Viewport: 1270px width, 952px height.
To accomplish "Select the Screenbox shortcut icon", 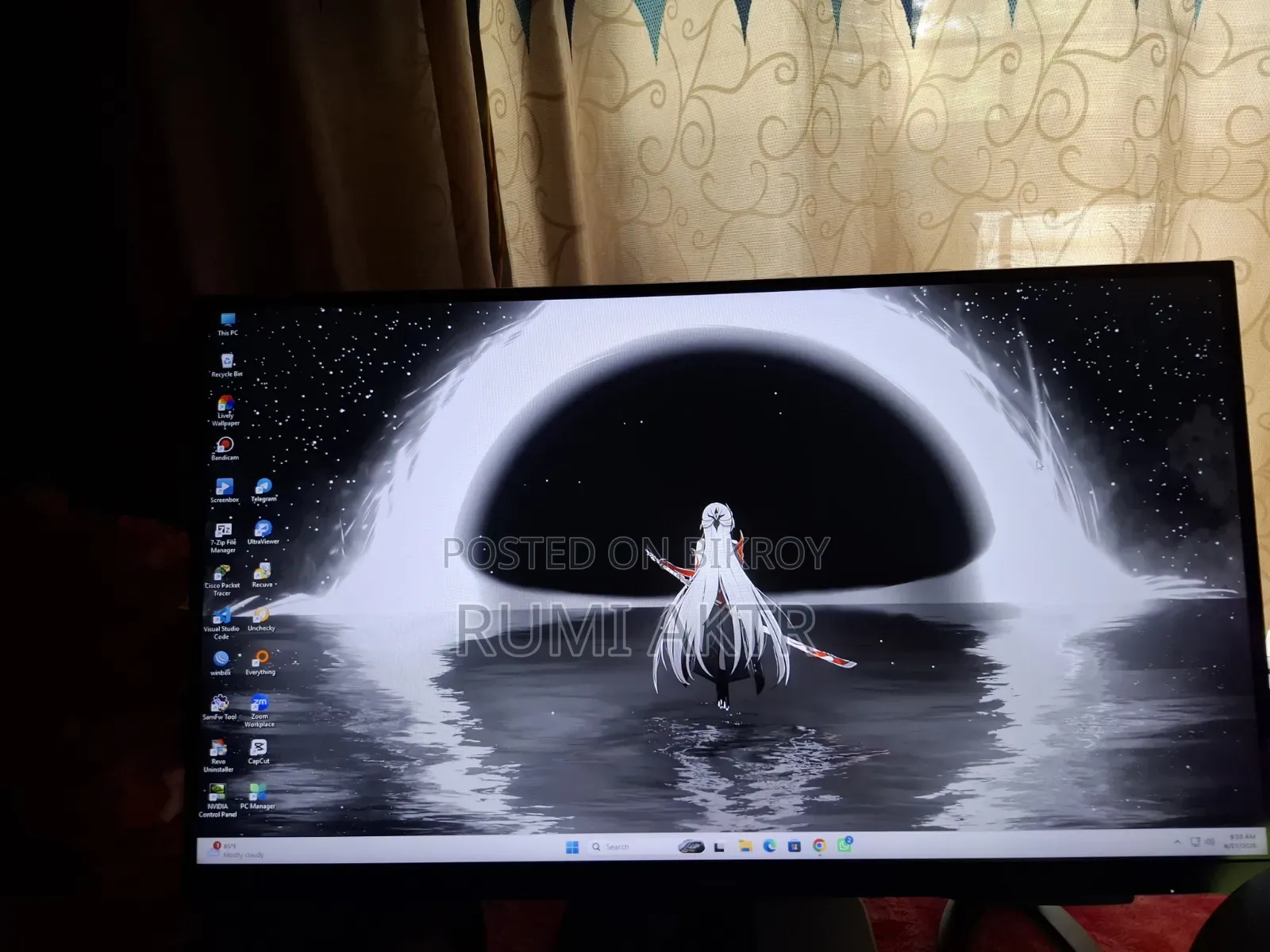I will (x=224, y=491).
